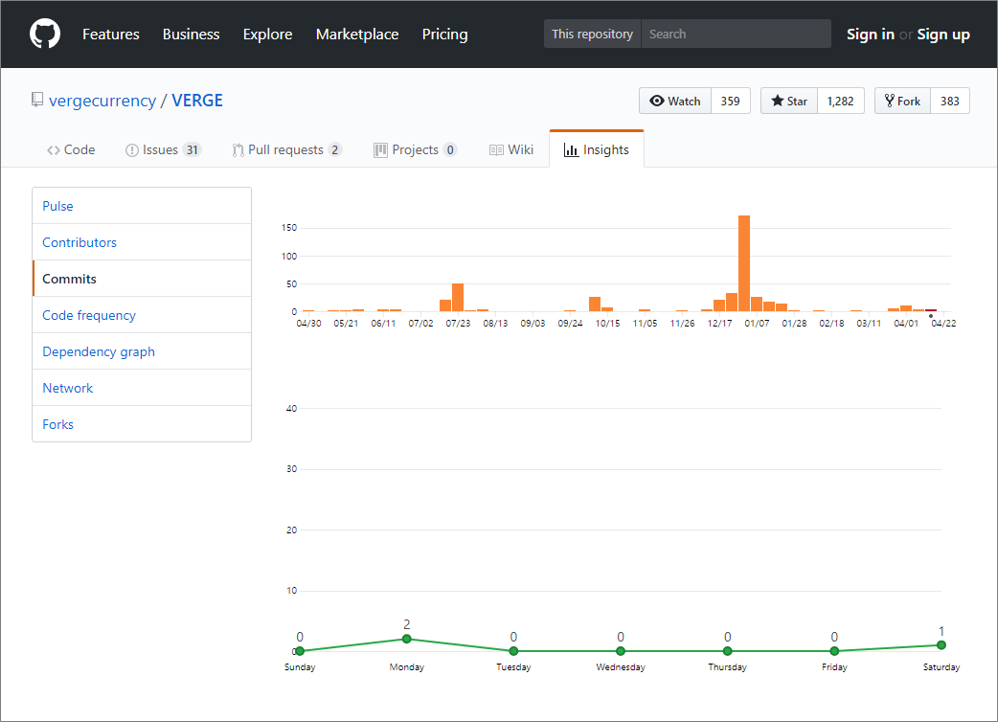The height and width of the screenshot is (722, 998).
Task: Click the Watch button with eye icon
Action: [675, 101]
